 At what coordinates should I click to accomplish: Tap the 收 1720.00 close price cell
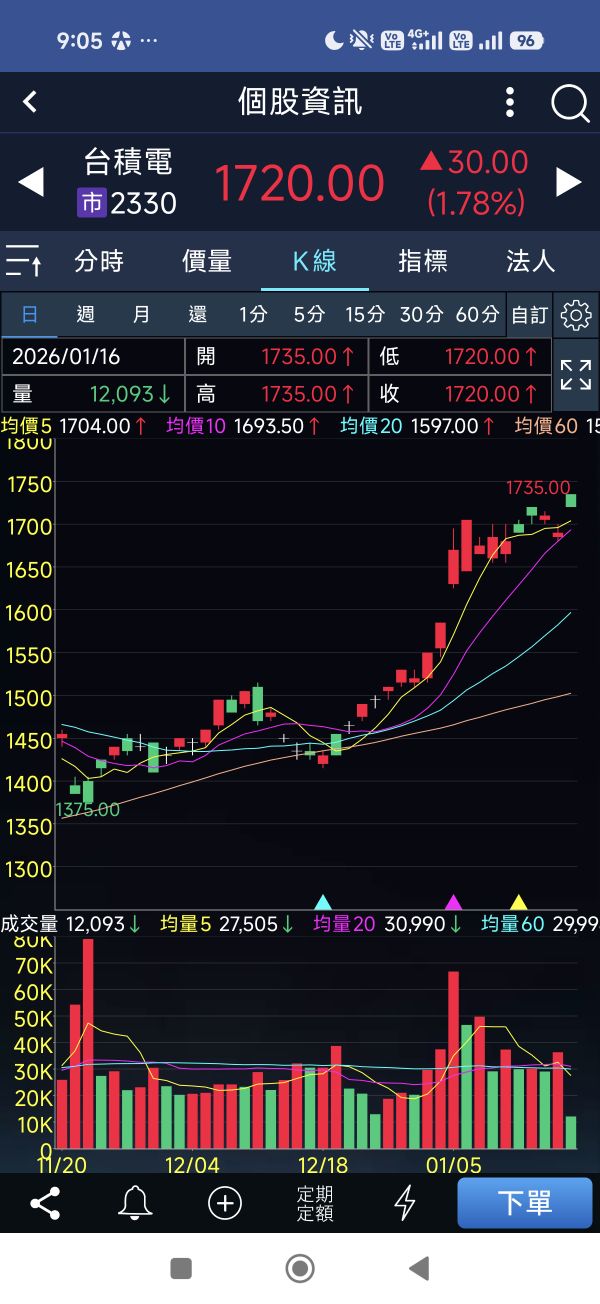click(x=460, y=394)
